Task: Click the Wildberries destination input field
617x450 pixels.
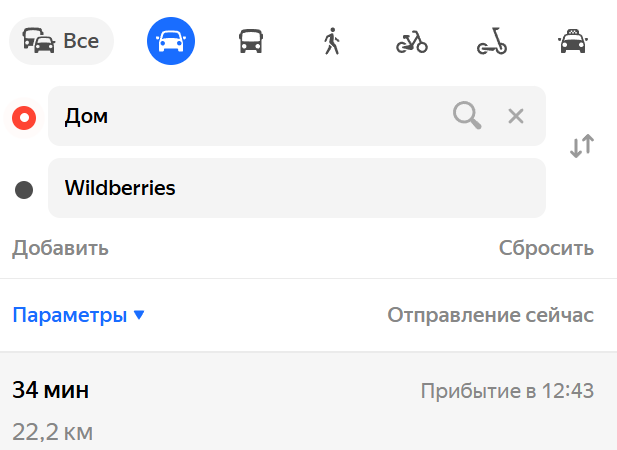Action: (296, 188)
